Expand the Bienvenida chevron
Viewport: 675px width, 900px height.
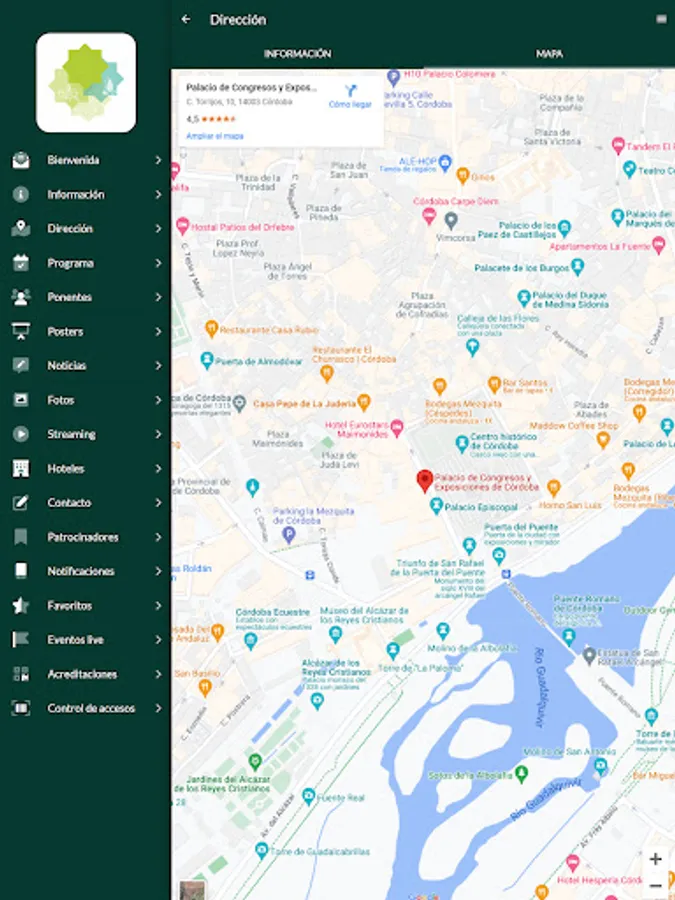[x=158, y=160]
